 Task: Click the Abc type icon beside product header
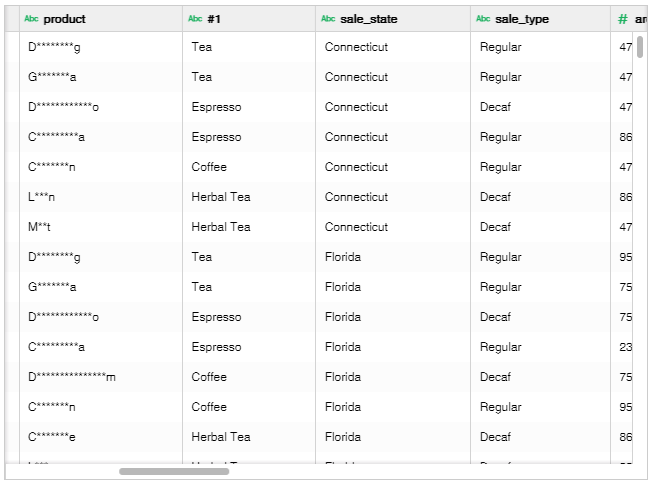click(x=31, y=19)
